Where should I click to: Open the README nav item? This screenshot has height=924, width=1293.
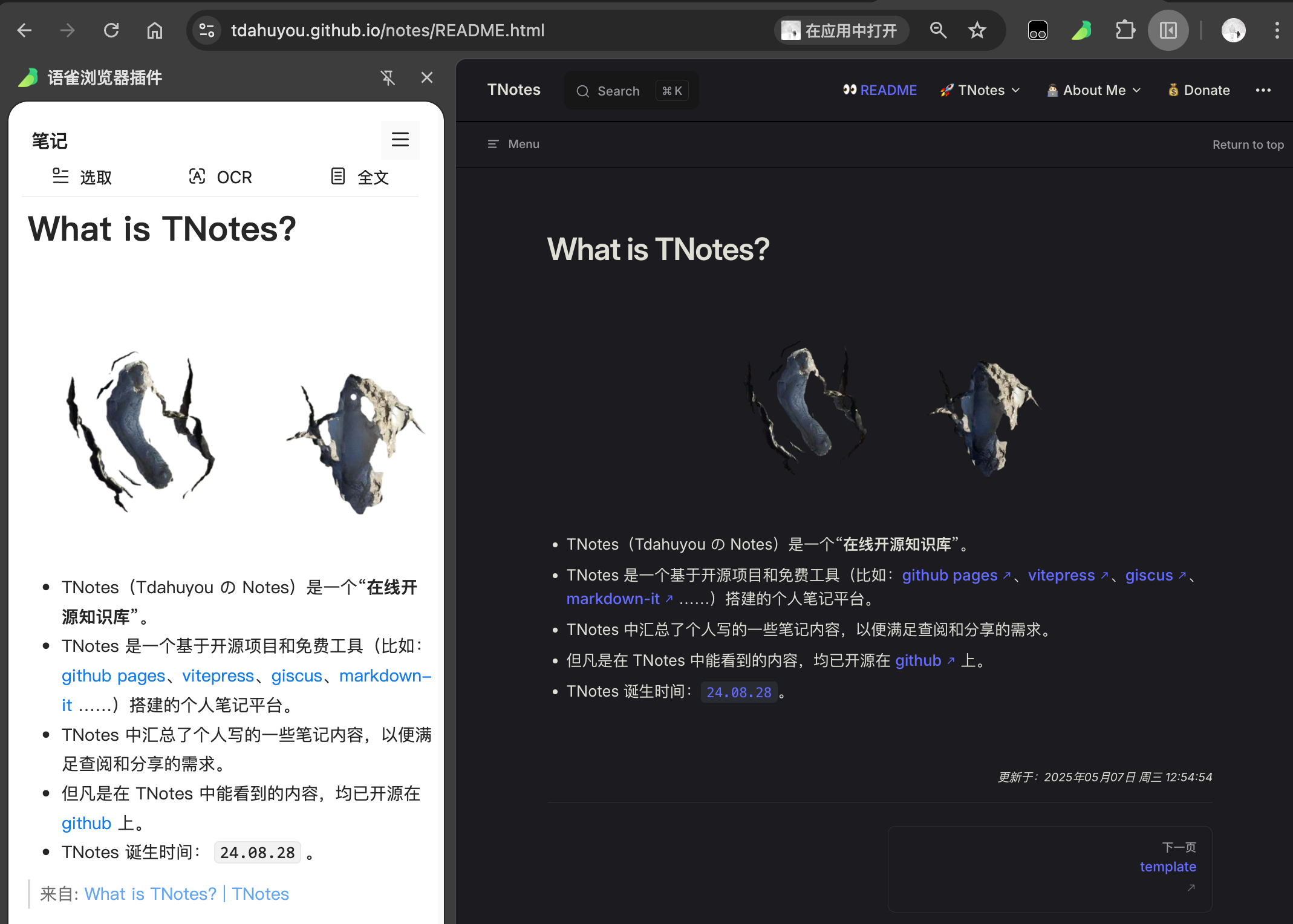click(x=880, y=90)
